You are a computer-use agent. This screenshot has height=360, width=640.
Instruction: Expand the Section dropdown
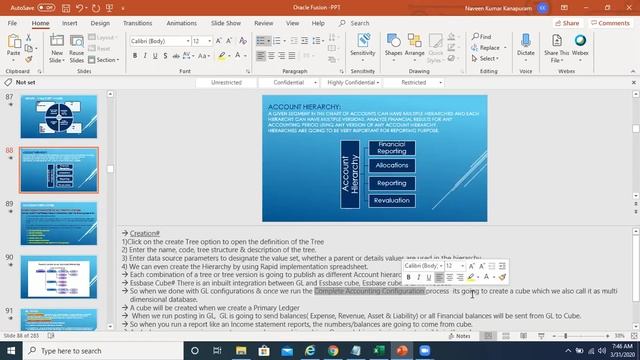tap(104, 60)
